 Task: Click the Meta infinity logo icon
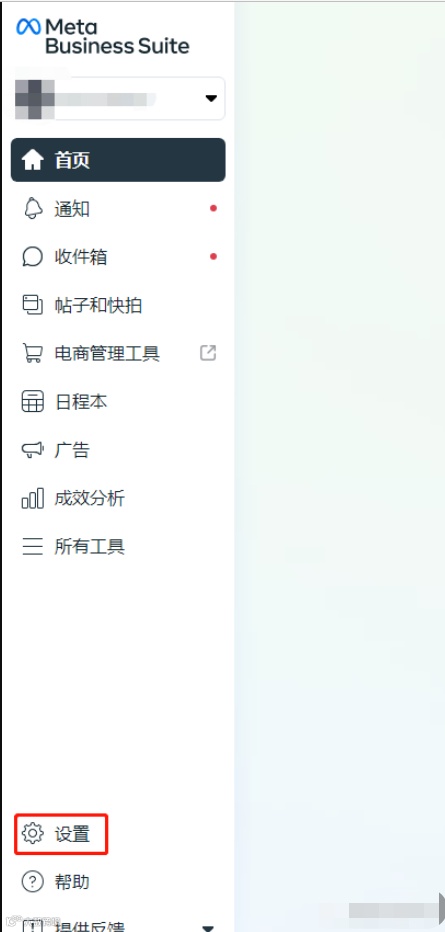tap(29, 27)
